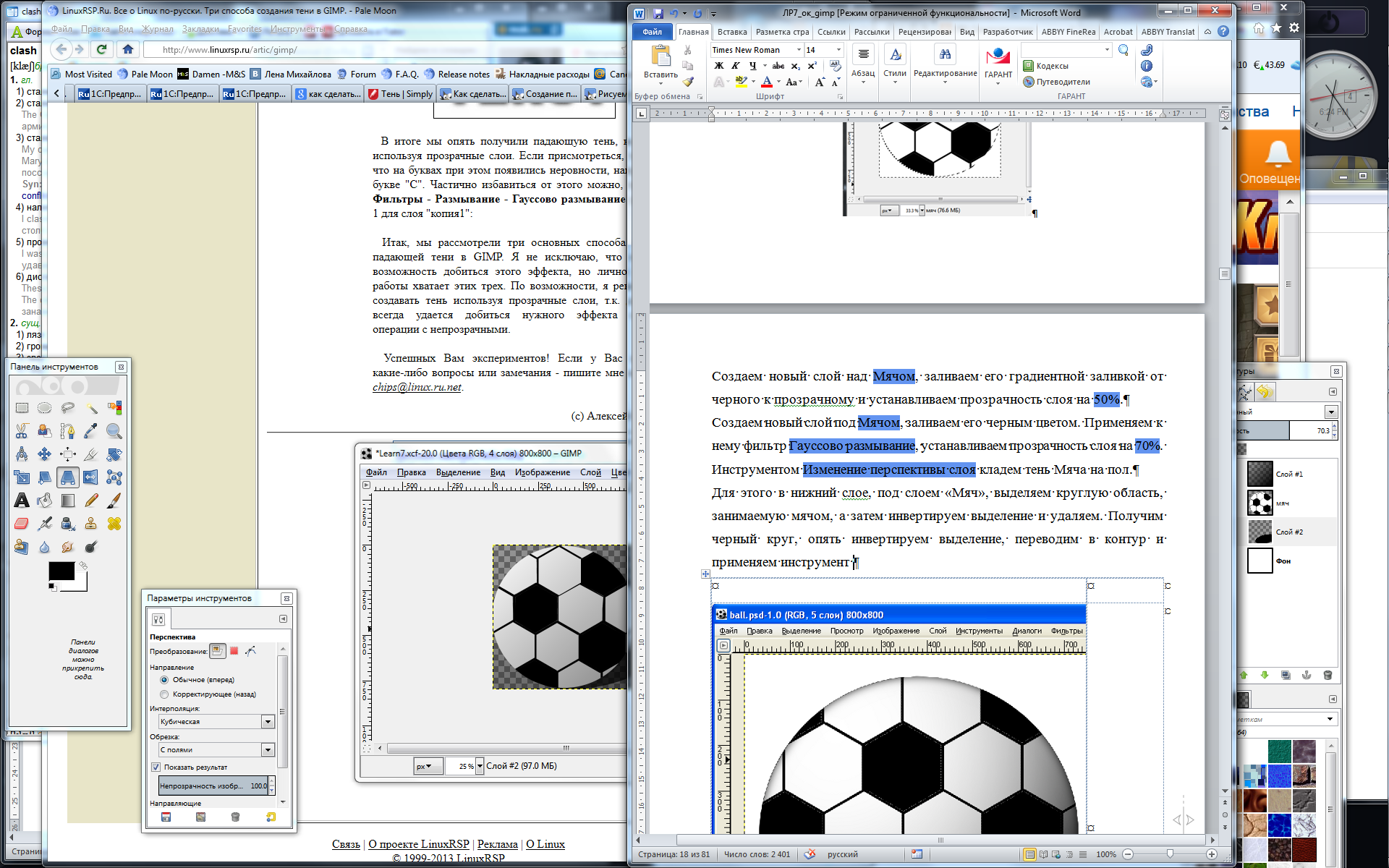The image size is (1389, 868).
Task: Toggle Subscript formatting in Word
Action: coord(795,66)
